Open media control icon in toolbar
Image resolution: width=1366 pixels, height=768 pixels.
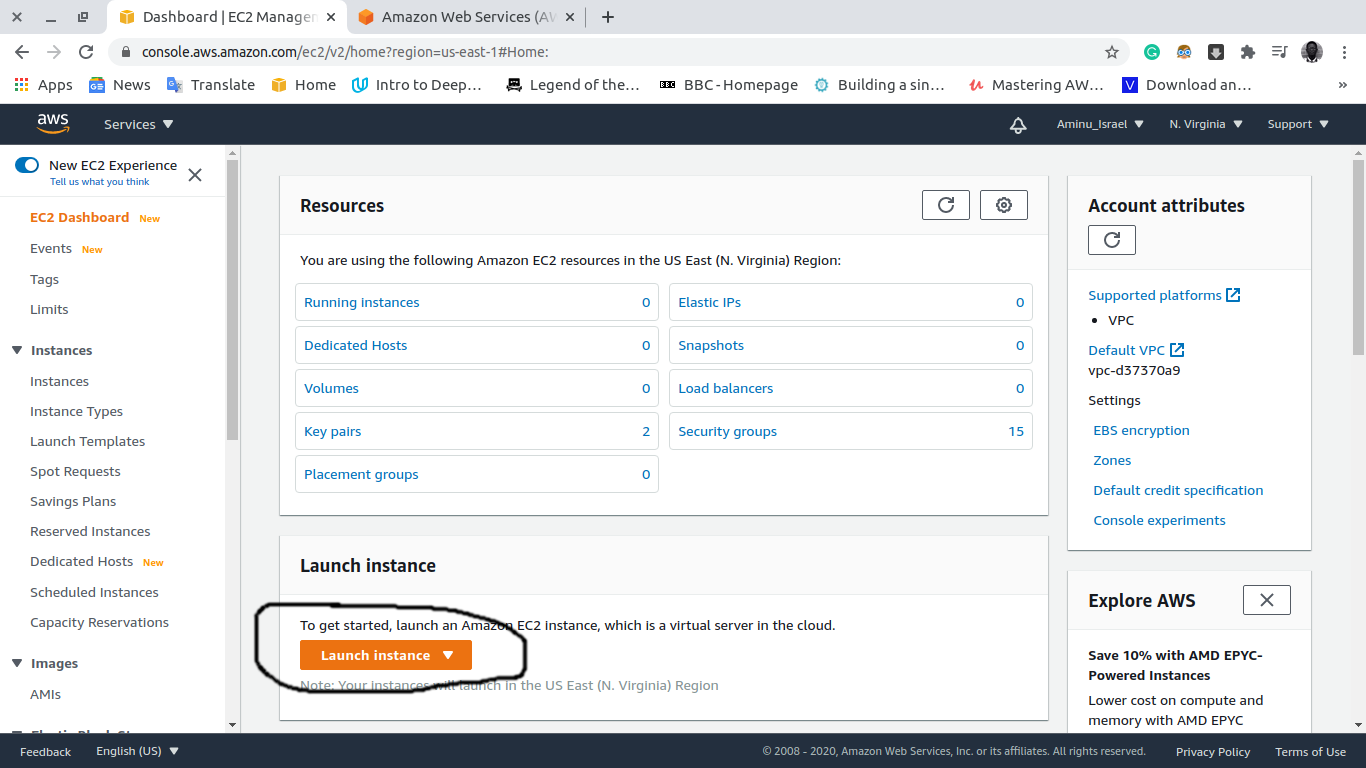[1279, 52]
